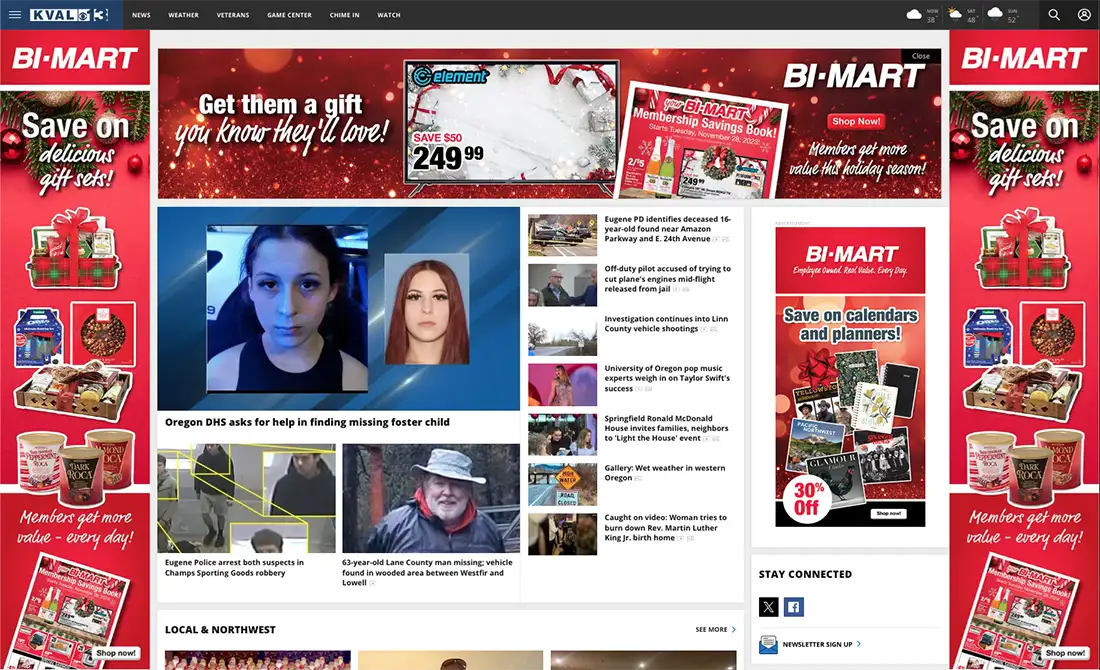Close the Bi-Mart banner ad
This screenshot has height=670, width=1100.
point(921,55)
